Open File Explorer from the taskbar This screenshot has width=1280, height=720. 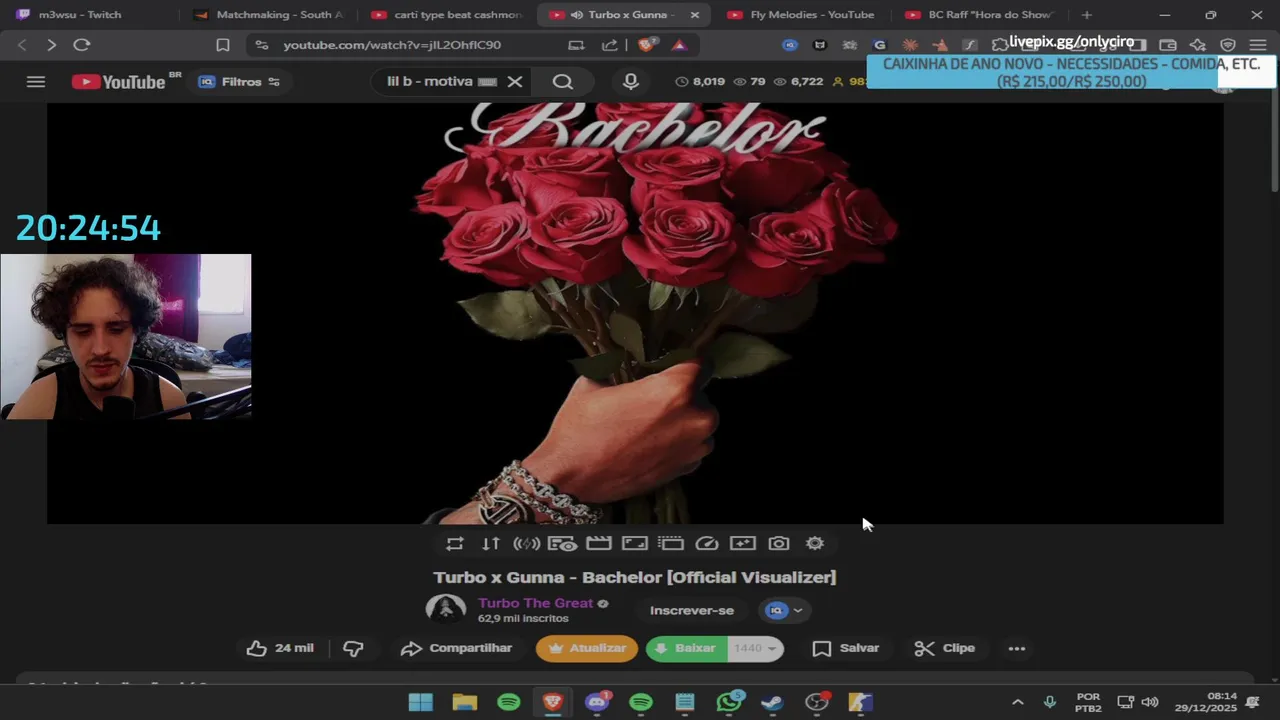(x=465, y=702)
